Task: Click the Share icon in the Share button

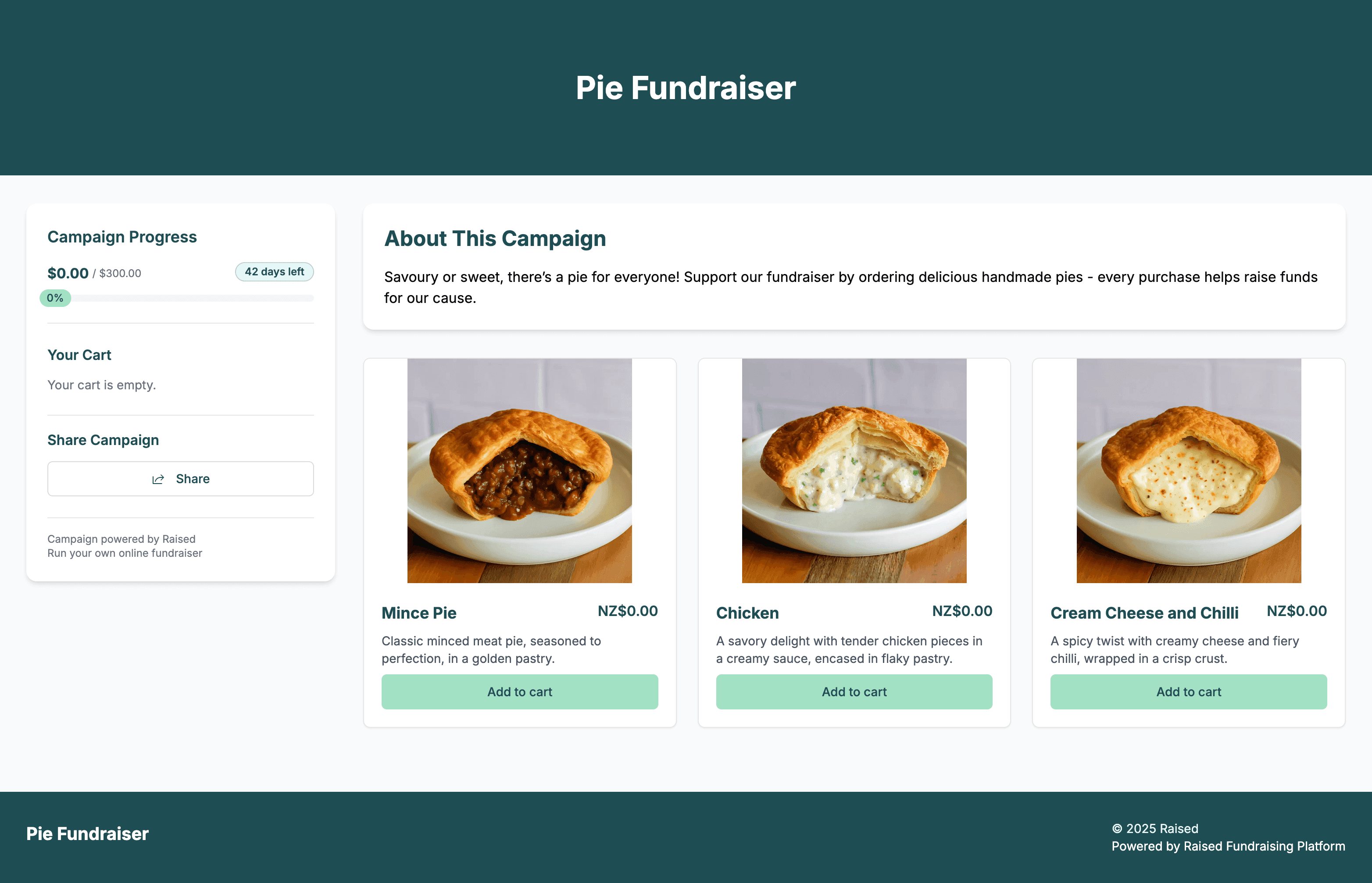Action: (x=159, y=478)
